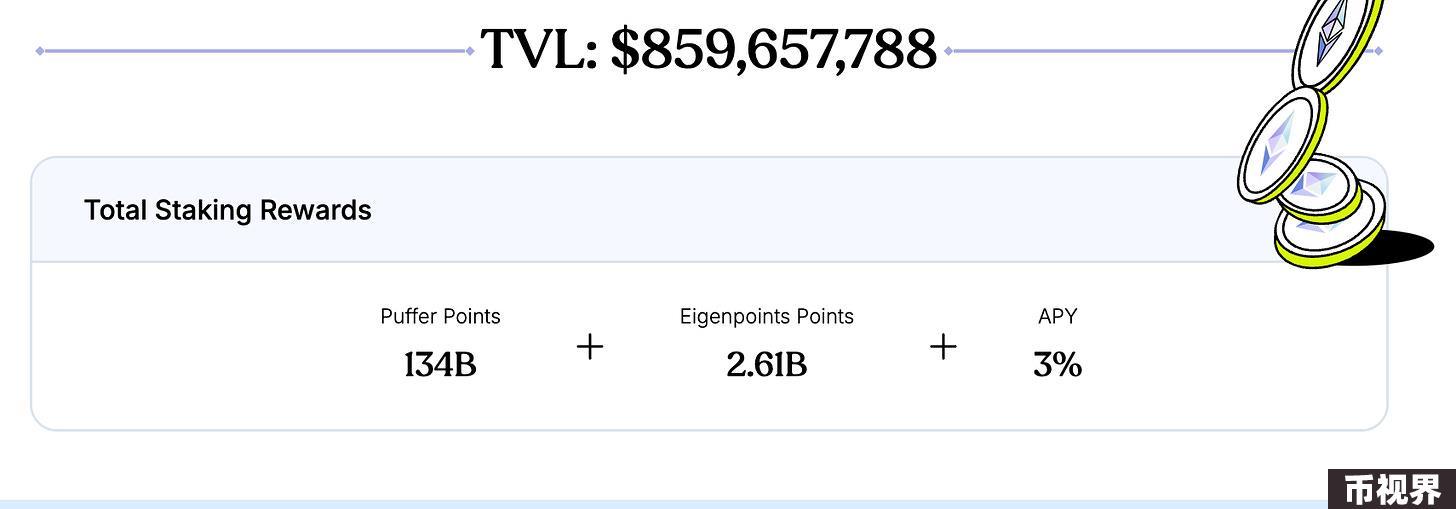The image size is (1456, 509).
Task: Click the 币视界 watermark badge
Action: (1392, 489)
